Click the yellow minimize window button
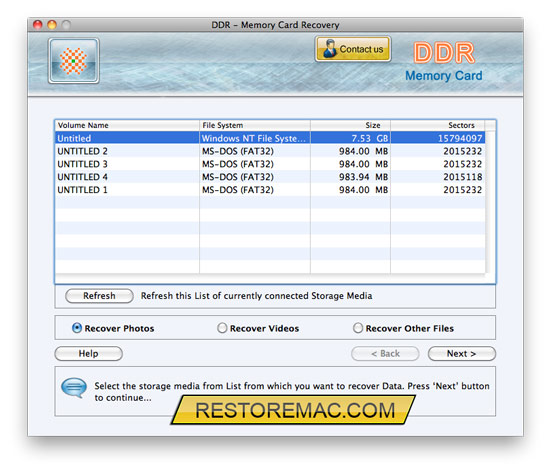Viewport: 550px width, 473px height. point(52,25)
